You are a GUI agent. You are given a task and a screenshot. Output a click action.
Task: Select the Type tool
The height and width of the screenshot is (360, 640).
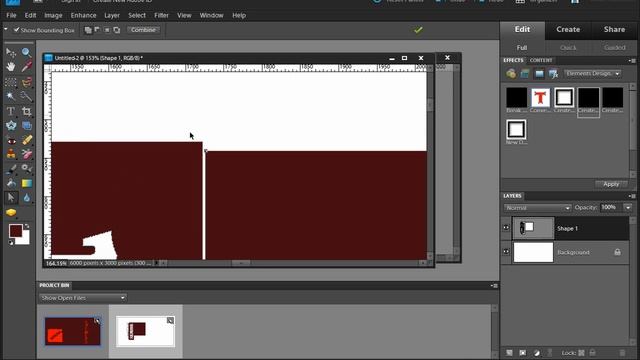[x=11, y=111]
